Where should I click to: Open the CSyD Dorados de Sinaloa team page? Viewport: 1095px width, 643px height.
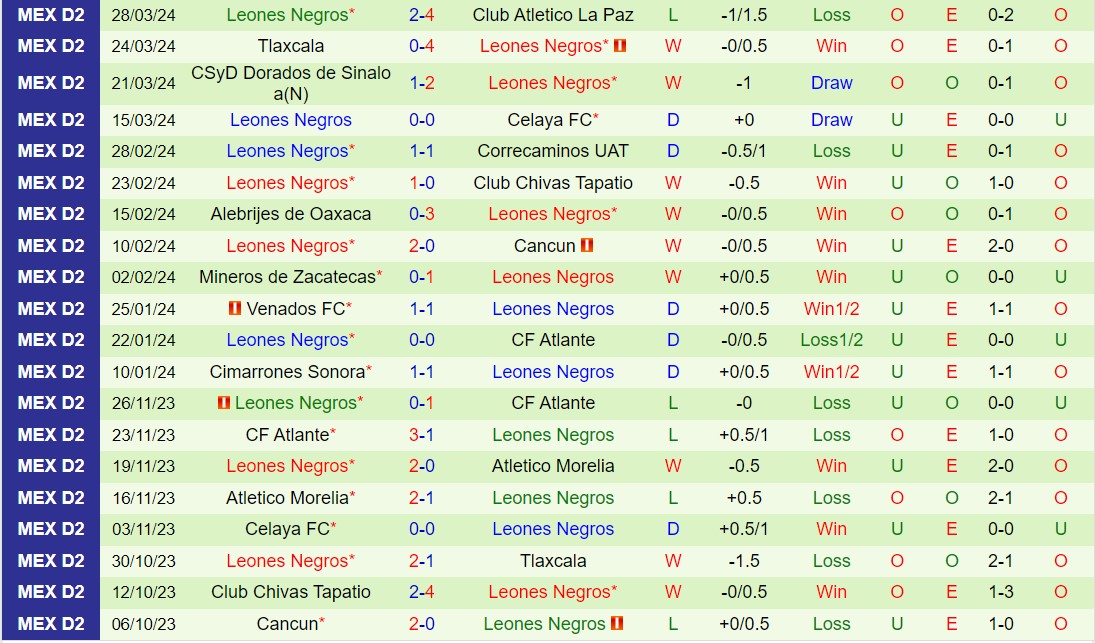290,83
